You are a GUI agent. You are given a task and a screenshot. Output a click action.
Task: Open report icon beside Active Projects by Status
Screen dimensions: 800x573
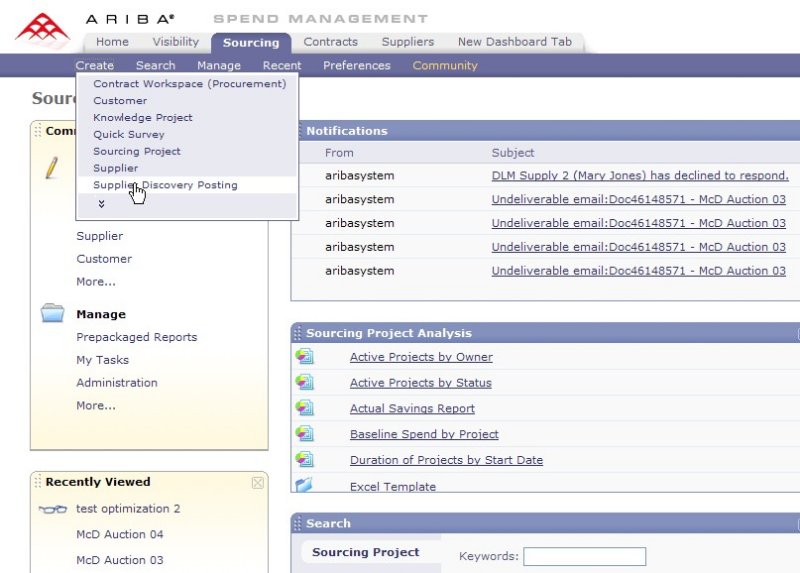pos(305,382)
